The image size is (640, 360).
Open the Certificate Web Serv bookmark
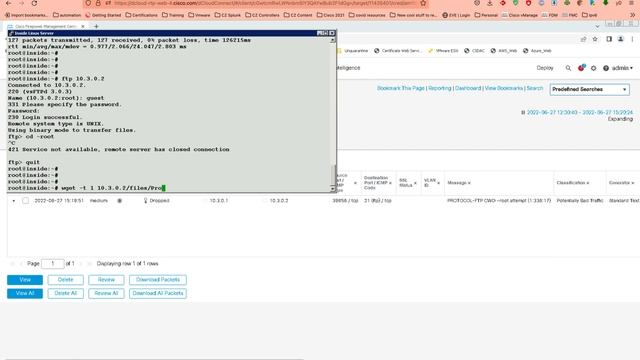pos(397,51)
